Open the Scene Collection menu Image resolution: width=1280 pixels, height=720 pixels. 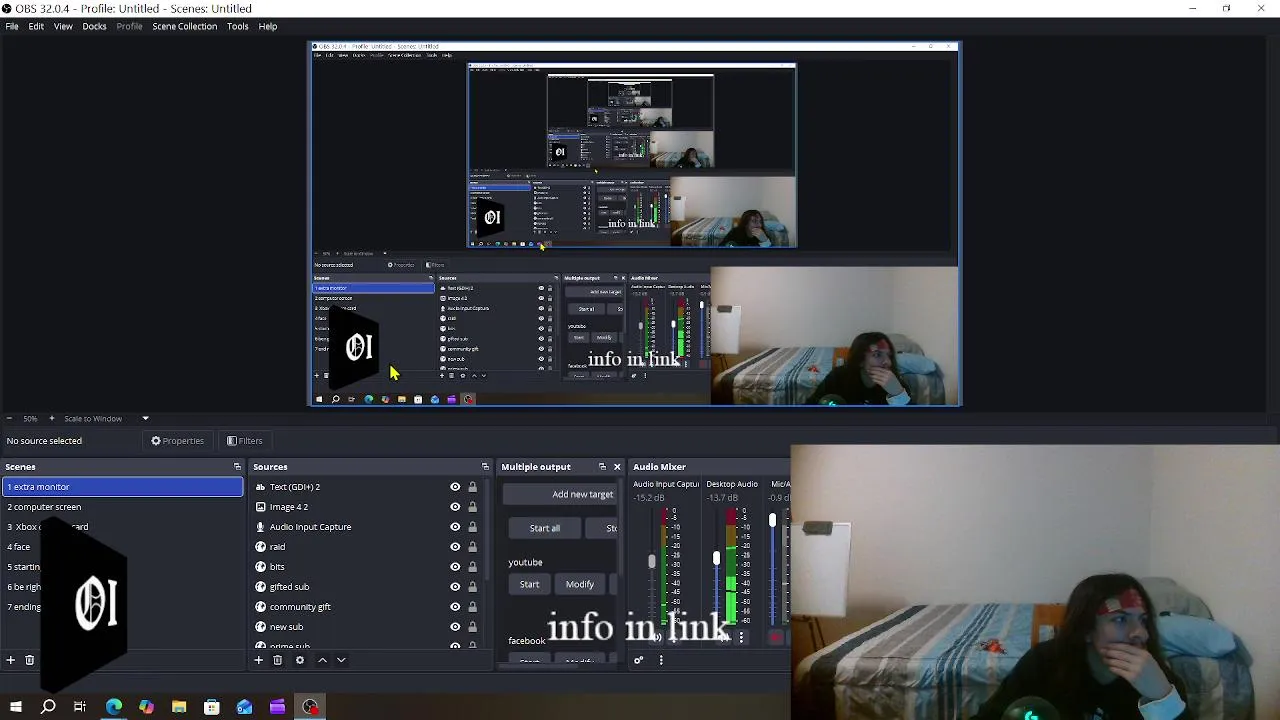pos(185,26)
